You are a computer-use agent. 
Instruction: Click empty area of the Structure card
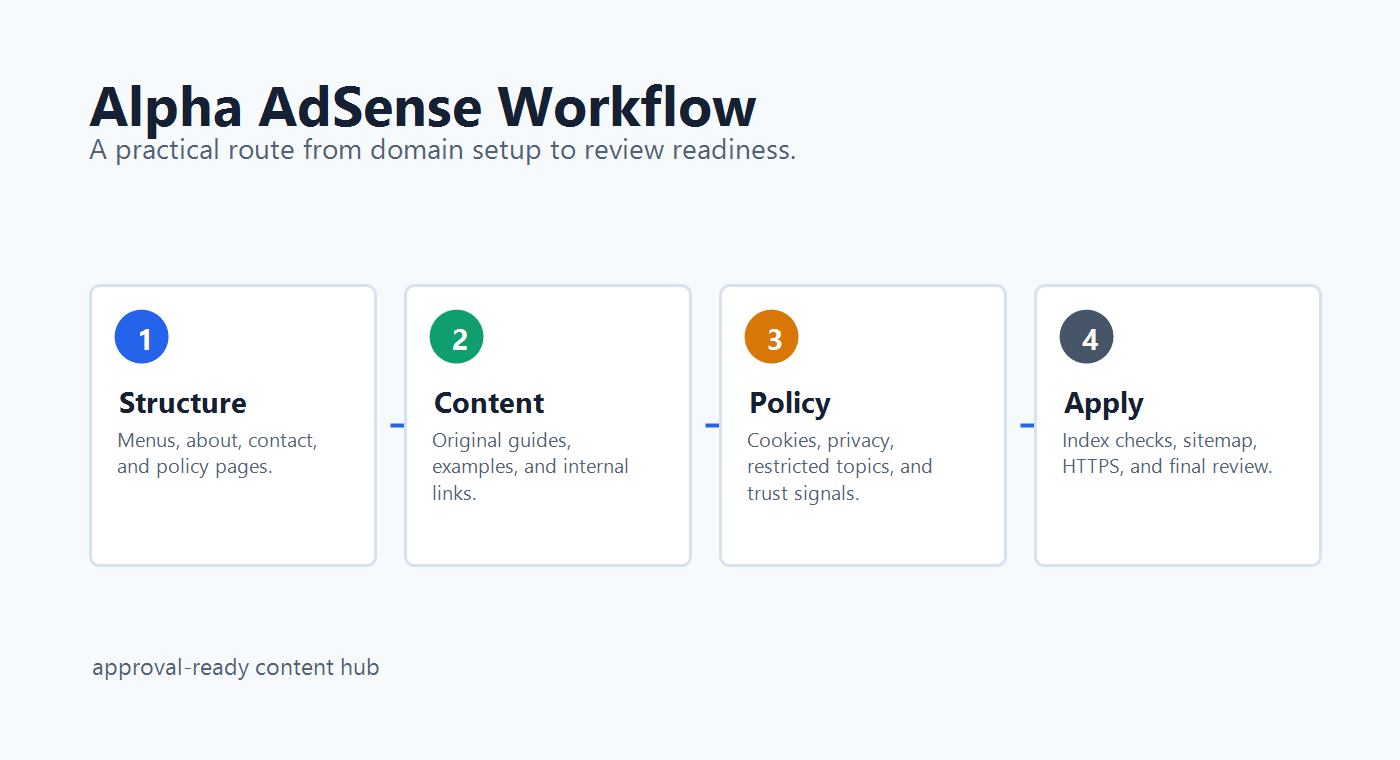232,525
